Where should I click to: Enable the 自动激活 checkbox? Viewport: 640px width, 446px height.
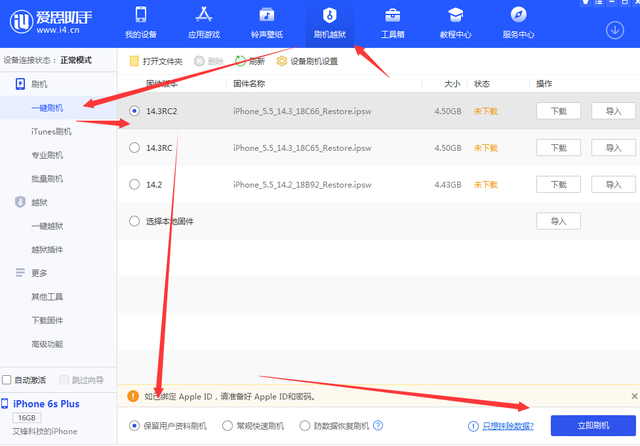point(7,380)
